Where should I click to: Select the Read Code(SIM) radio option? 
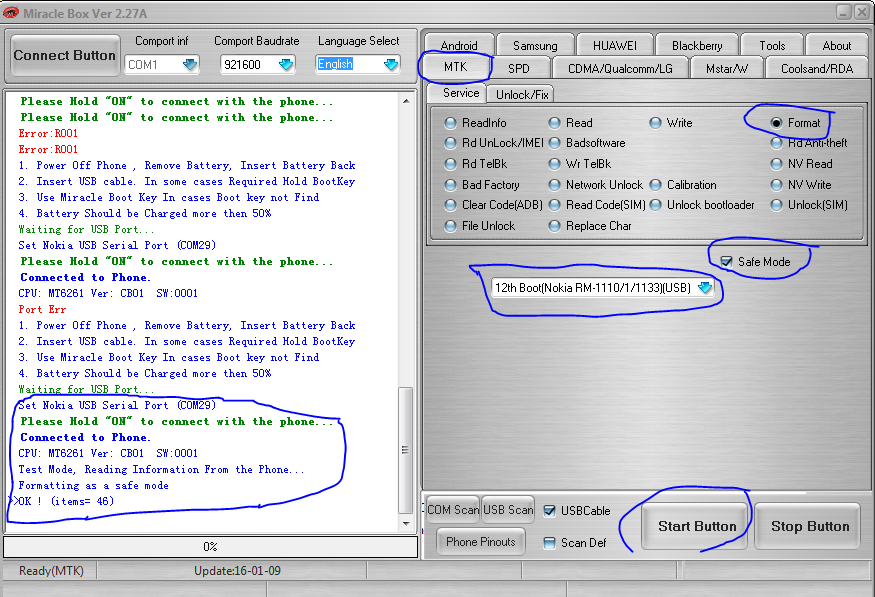pos(554,205)
